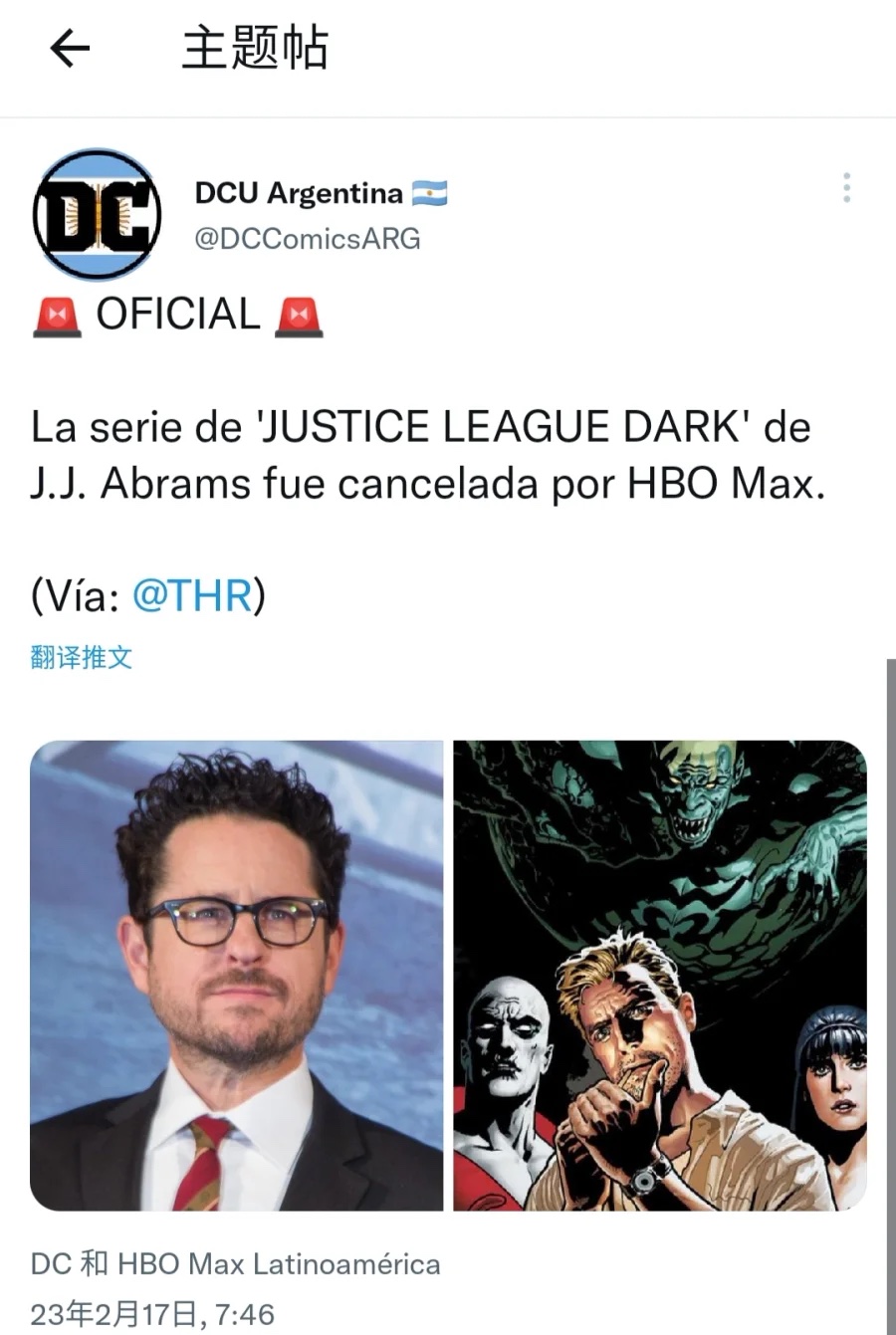Open the @THR mention link

pos(191,595)
